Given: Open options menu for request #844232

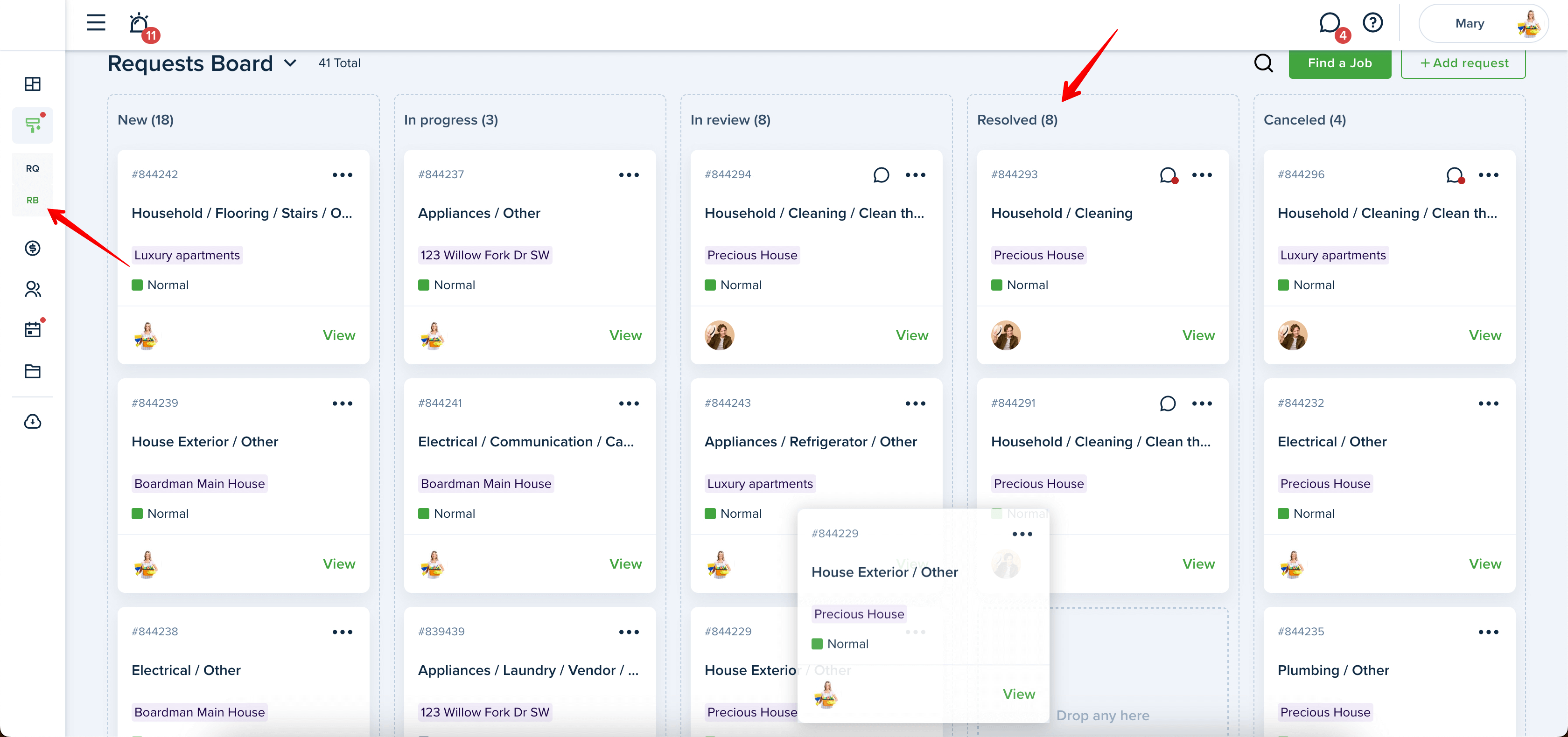Looking at the screenshot, I should (1488, 403).
